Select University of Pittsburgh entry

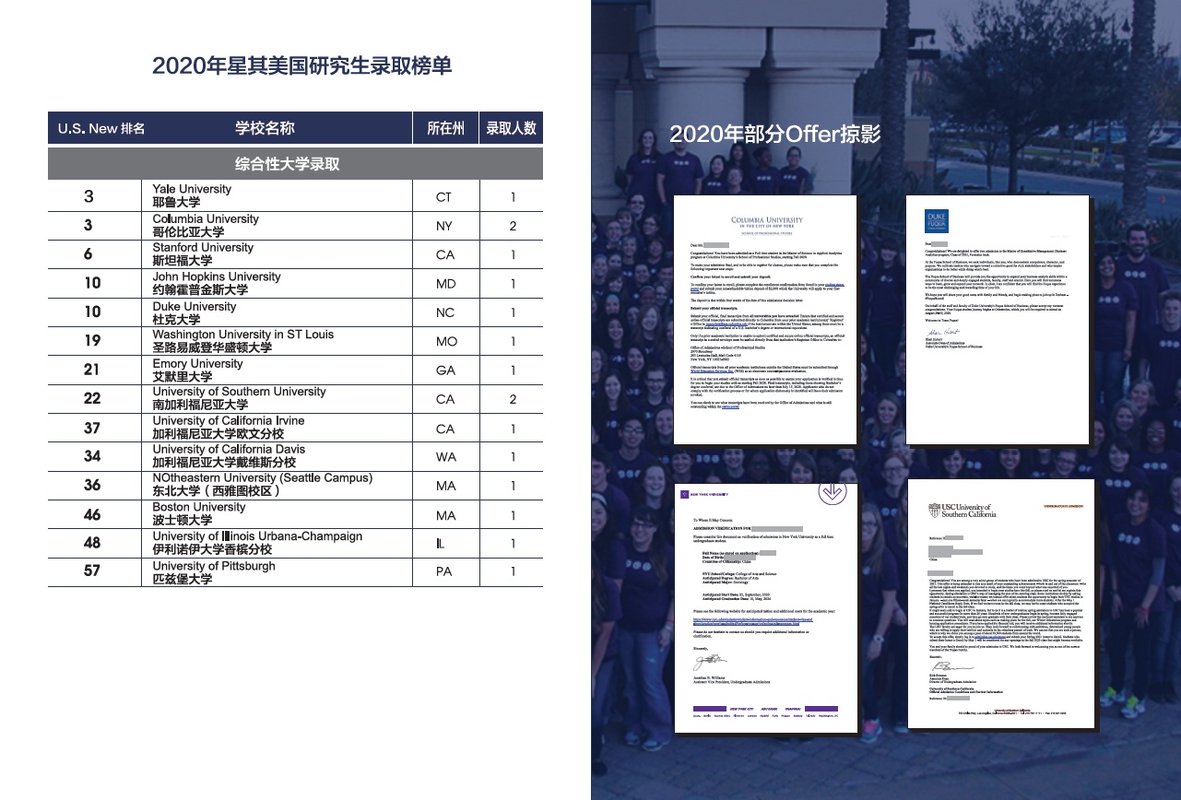click(214, 566)
